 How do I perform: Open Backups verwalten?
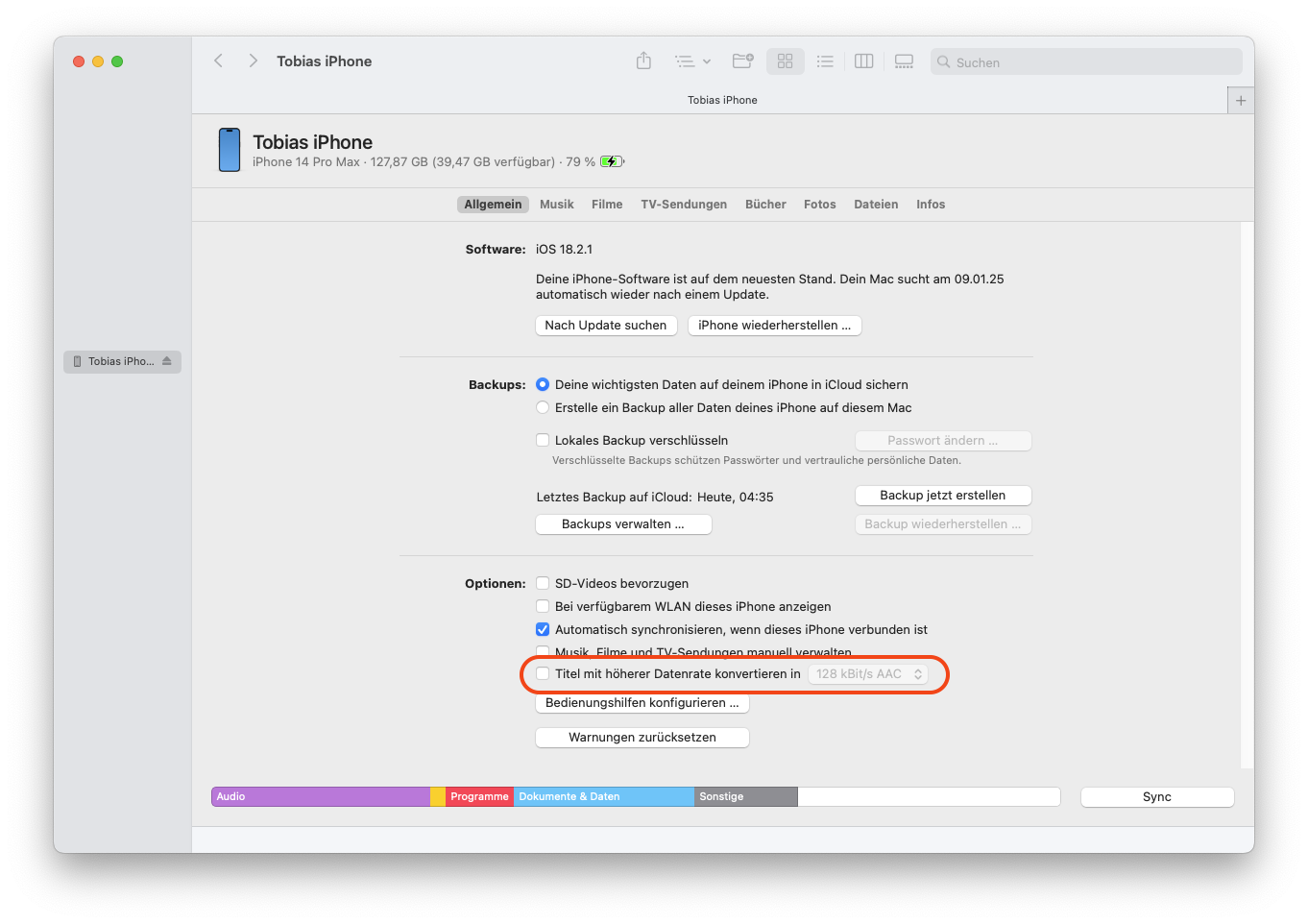click(x=623, y=524)
